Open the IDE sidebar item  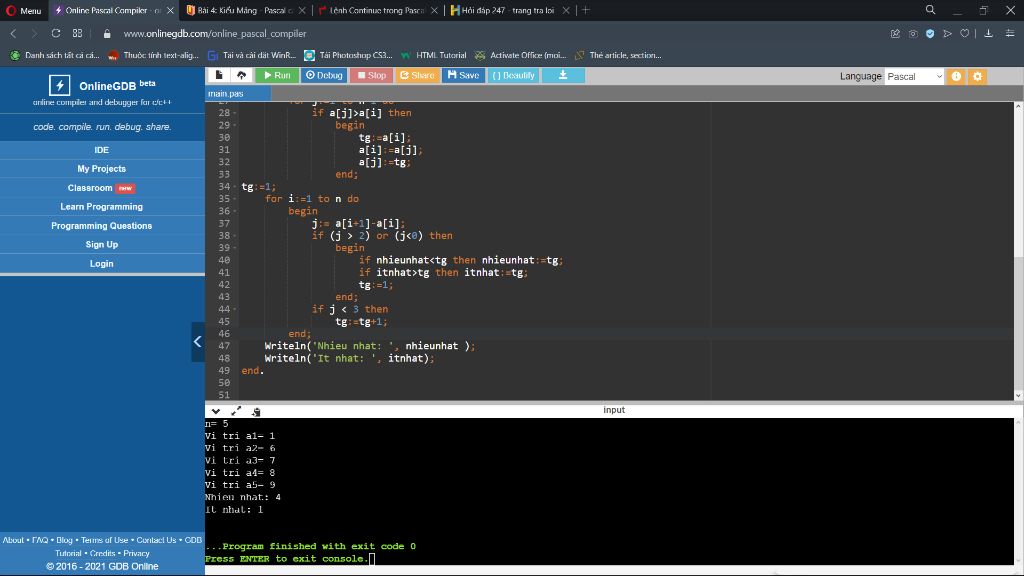tap(101, 150)
